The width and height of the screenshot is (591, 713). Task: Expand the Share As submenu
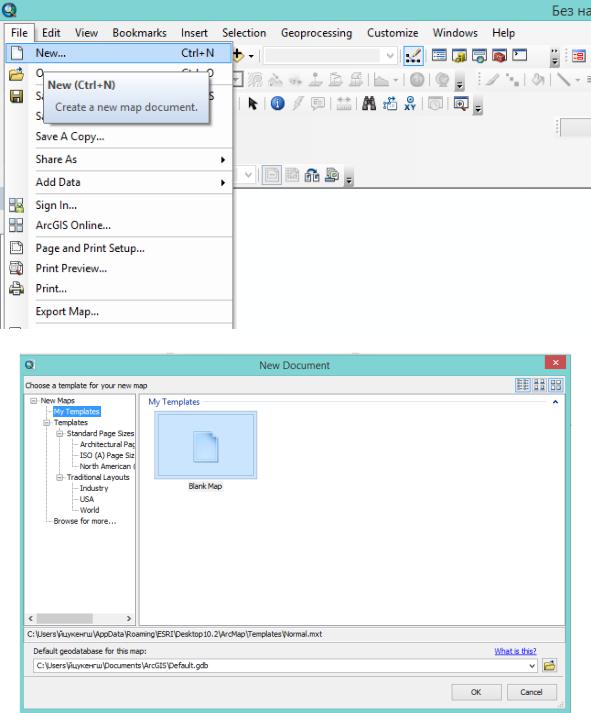(223, 160)
